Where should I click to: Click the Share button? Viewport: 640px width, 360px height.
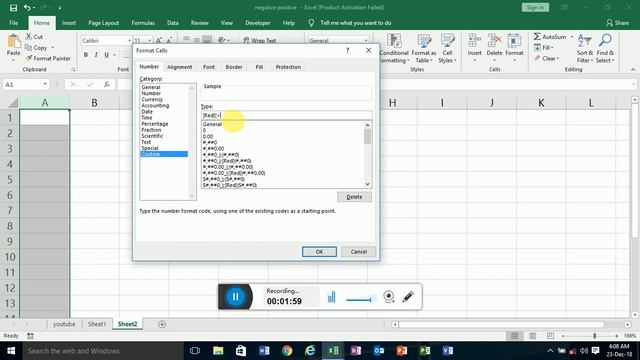point(618,23)
